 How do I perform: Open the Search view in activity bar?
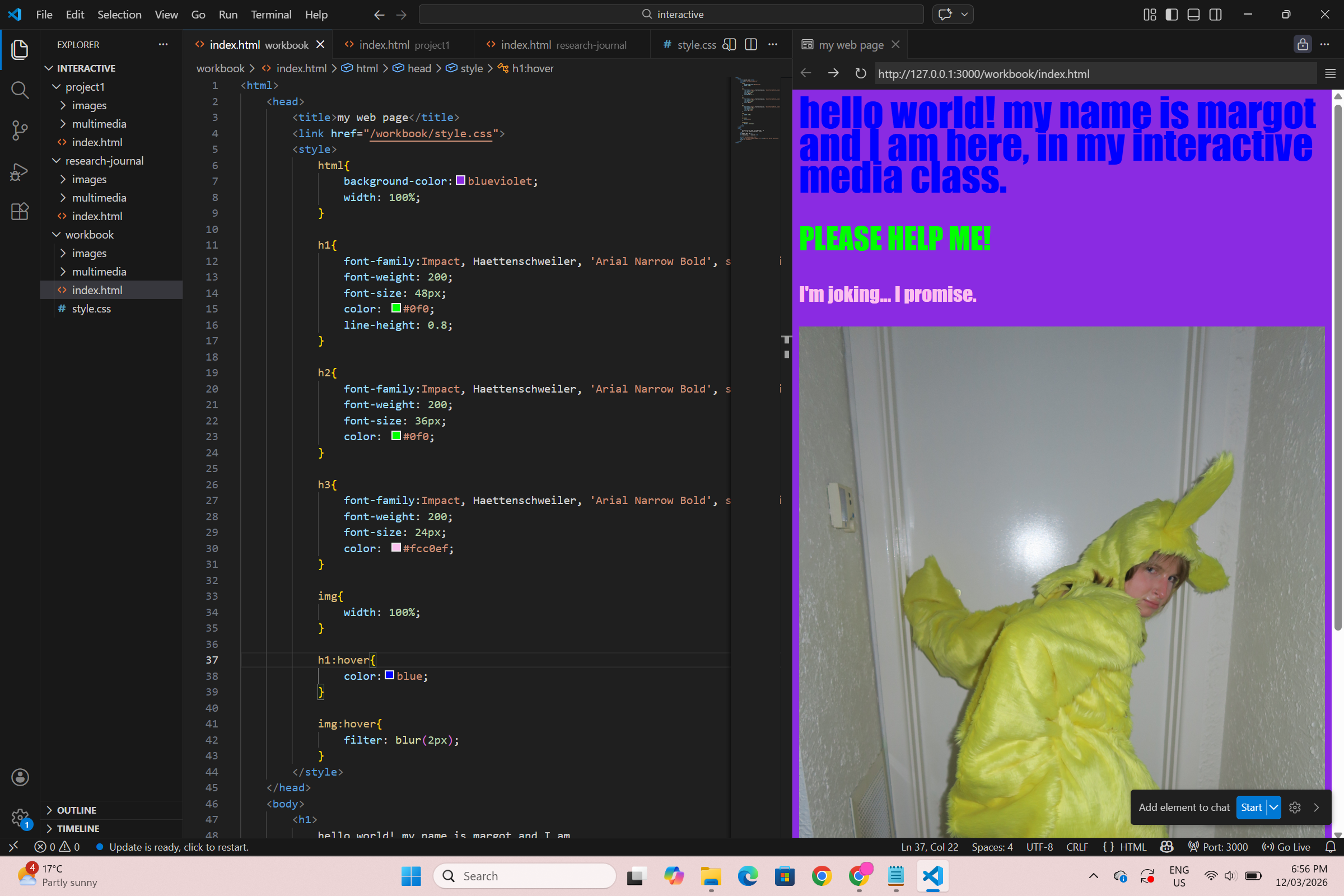(x=20, y=90)
